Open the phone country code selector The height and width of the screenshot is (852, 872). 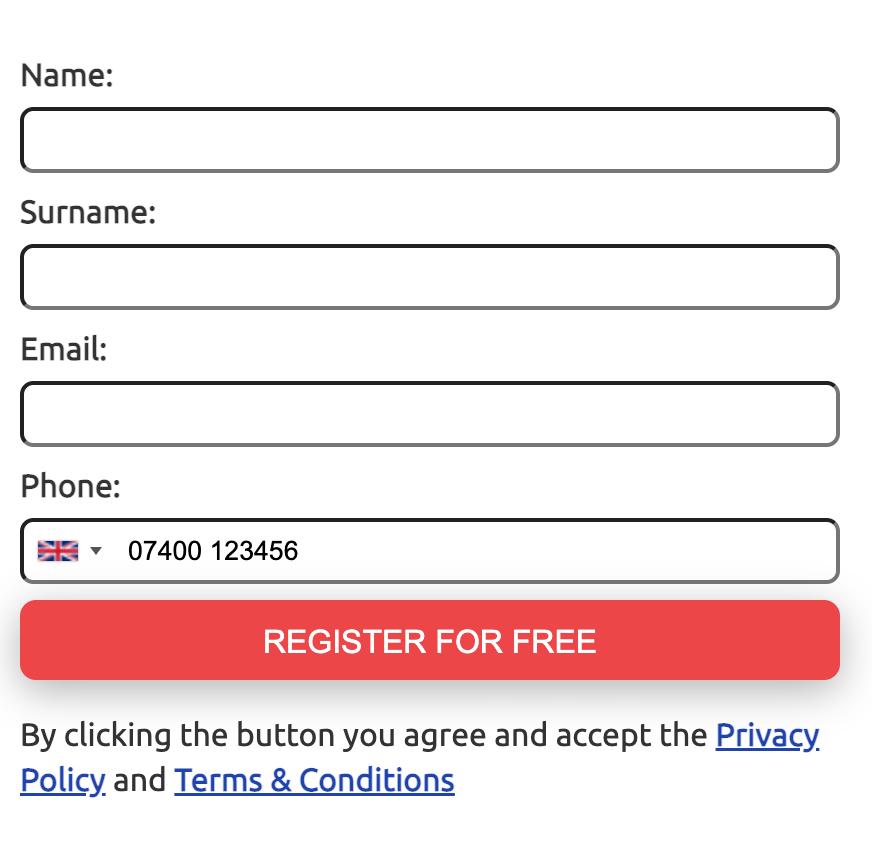[x=70, y=551]
